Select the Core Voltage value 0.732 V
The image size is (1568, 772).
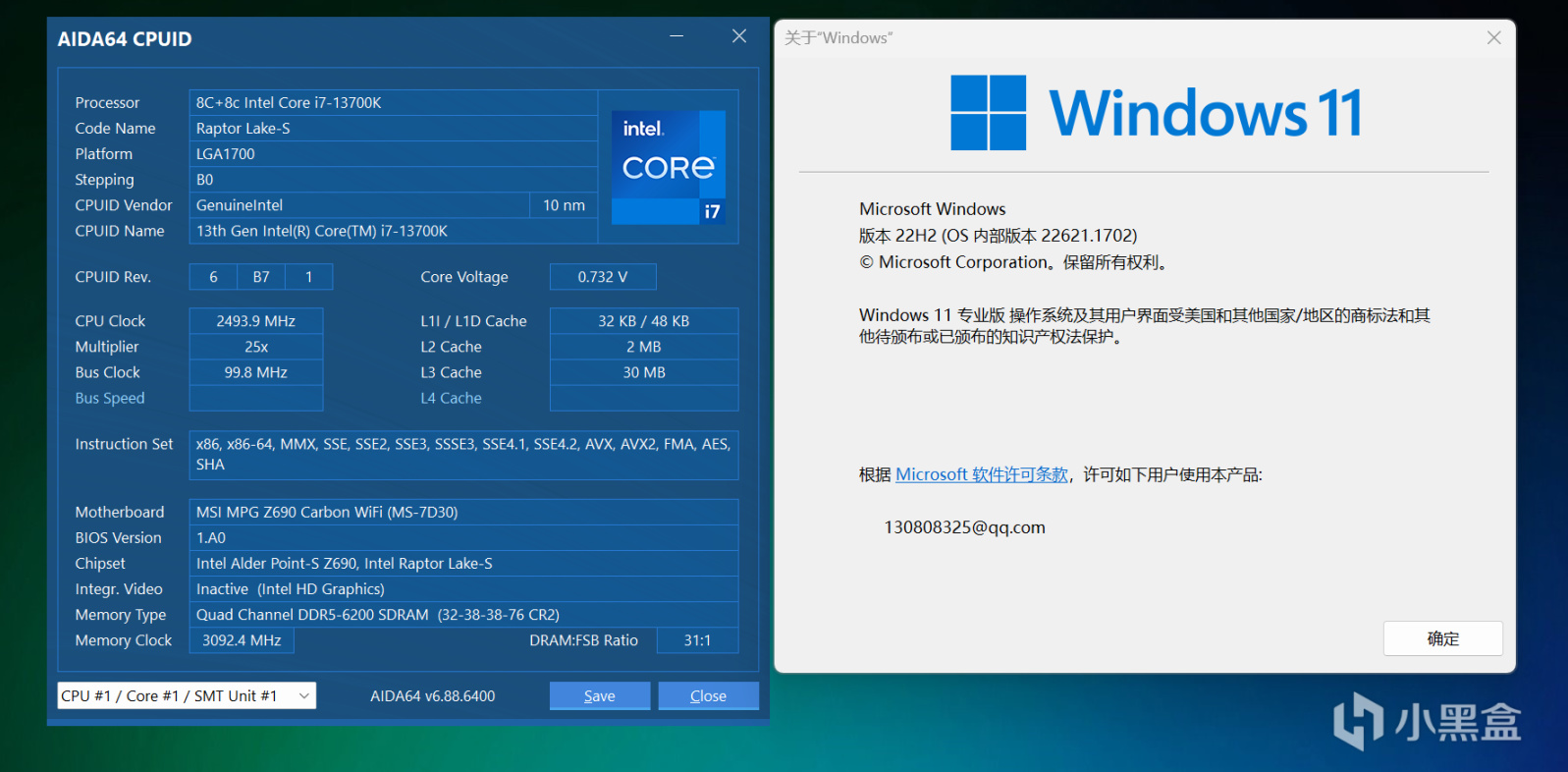603,277
